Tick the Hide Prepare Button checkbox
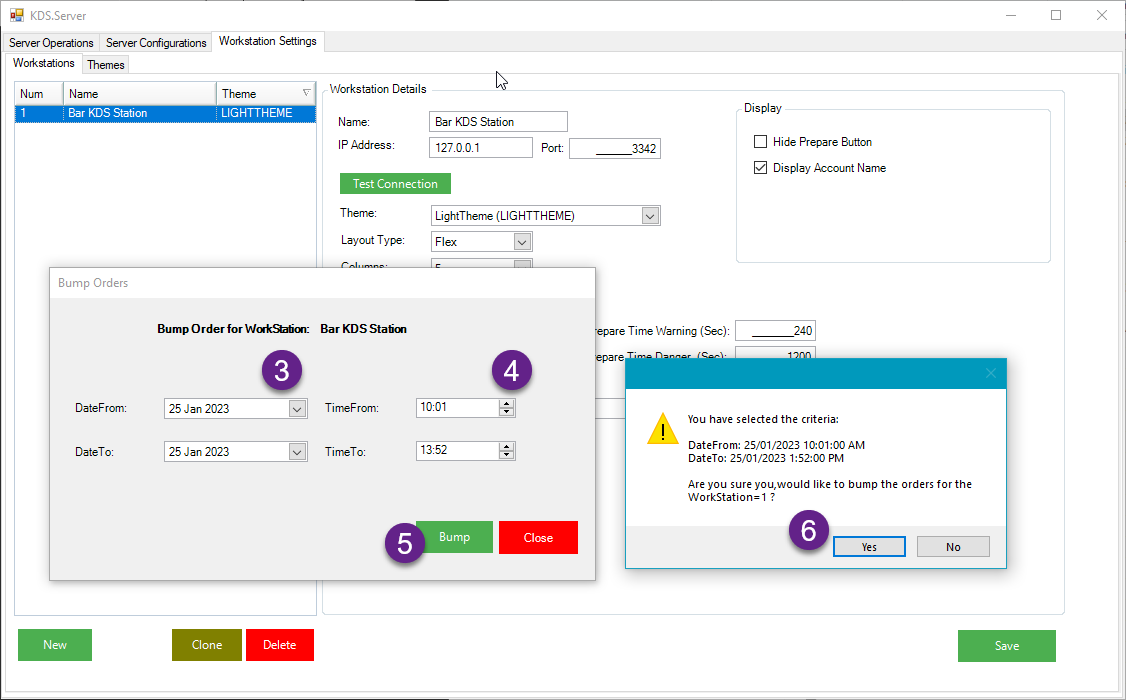The image size is (1126, 700). (761, 142)
